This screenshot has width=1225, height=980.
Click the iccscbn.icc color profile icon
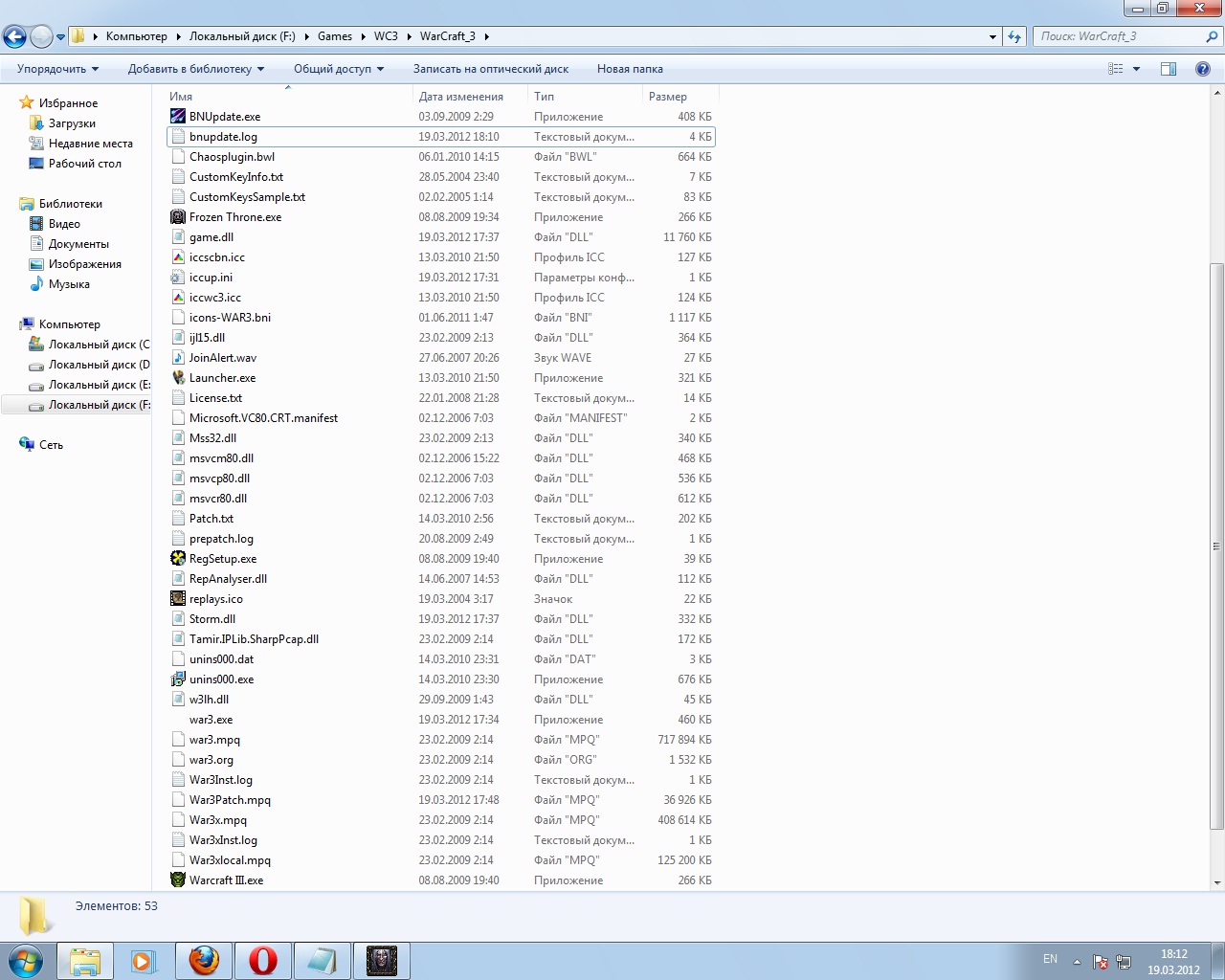pyautogui.click(x=178, y=257)
